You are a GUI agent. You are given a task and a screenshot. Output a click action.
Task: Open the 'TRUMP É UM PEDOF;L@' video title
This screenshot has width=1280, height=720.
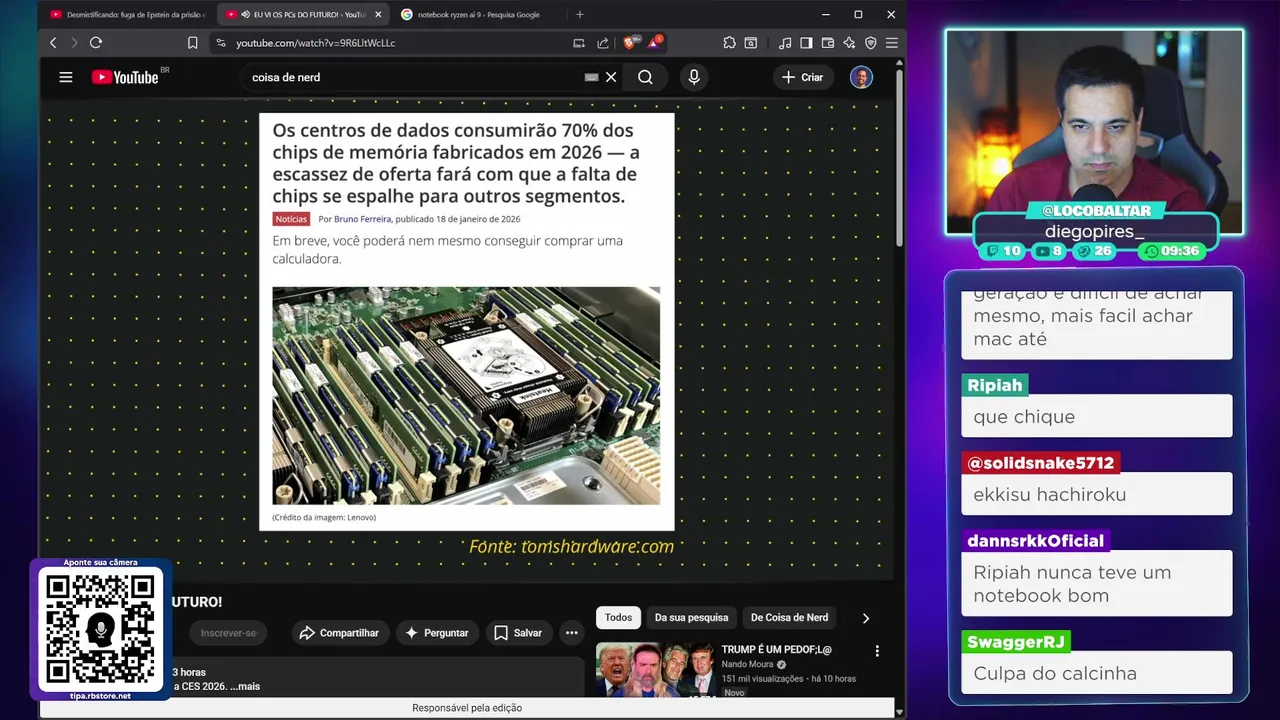[x=776, y=649]
